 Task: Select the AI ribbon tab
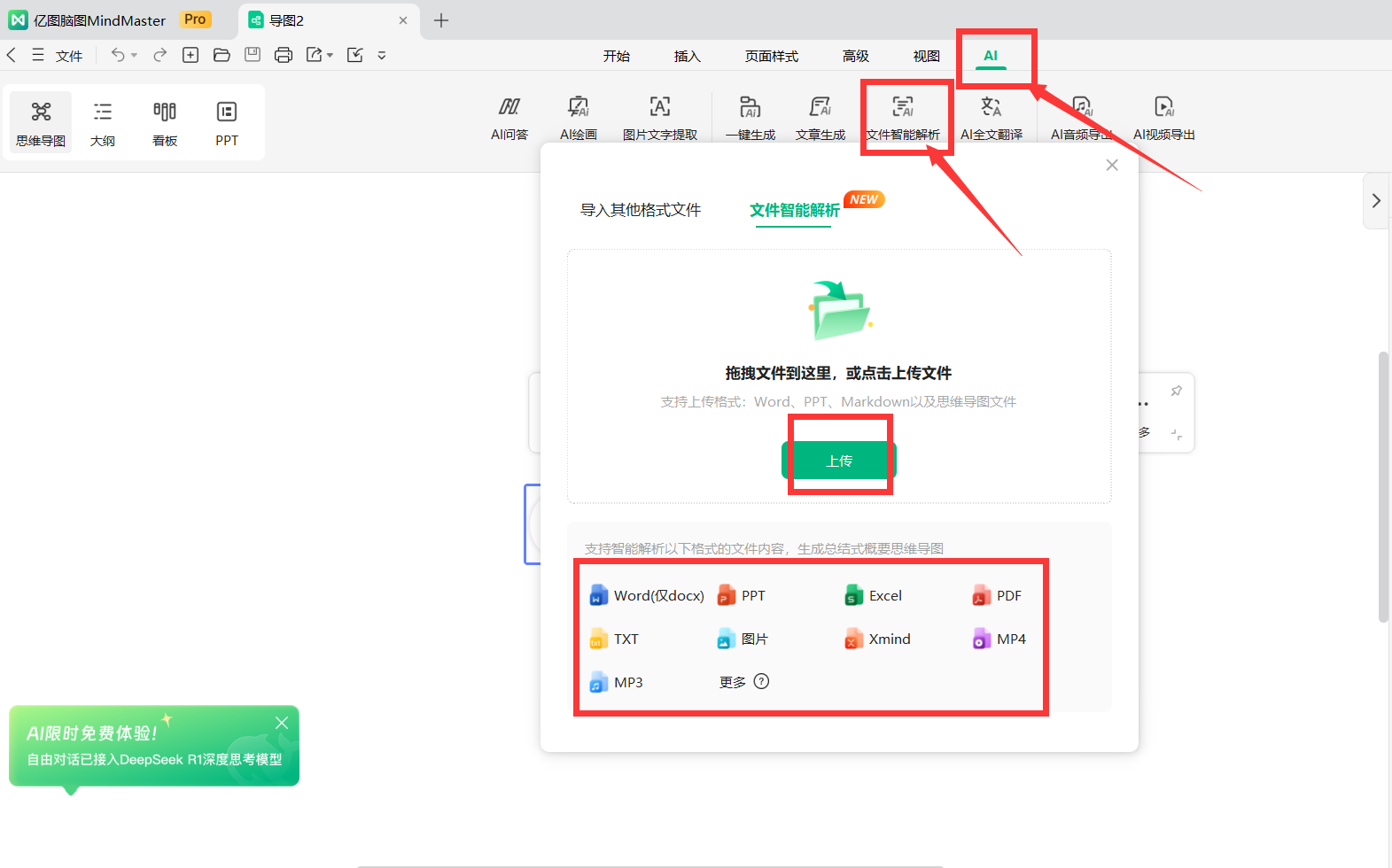[991, 56]
